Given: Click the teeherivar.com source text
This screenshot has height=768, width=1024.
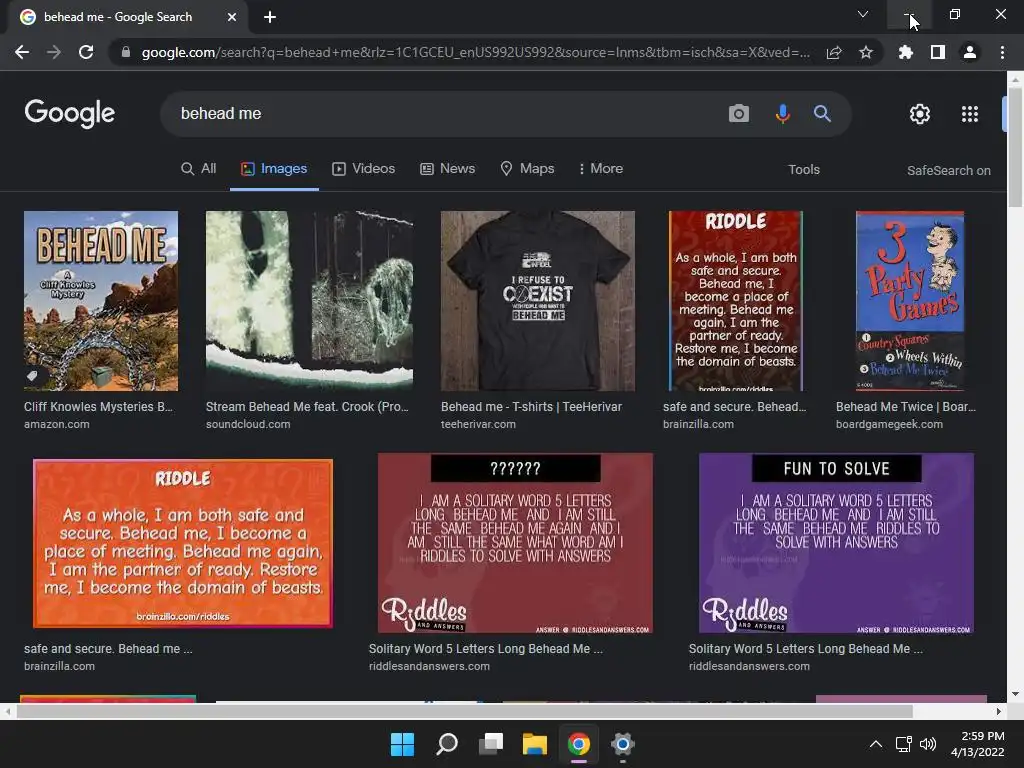Looking at the screenshot, I should [478, 424].
